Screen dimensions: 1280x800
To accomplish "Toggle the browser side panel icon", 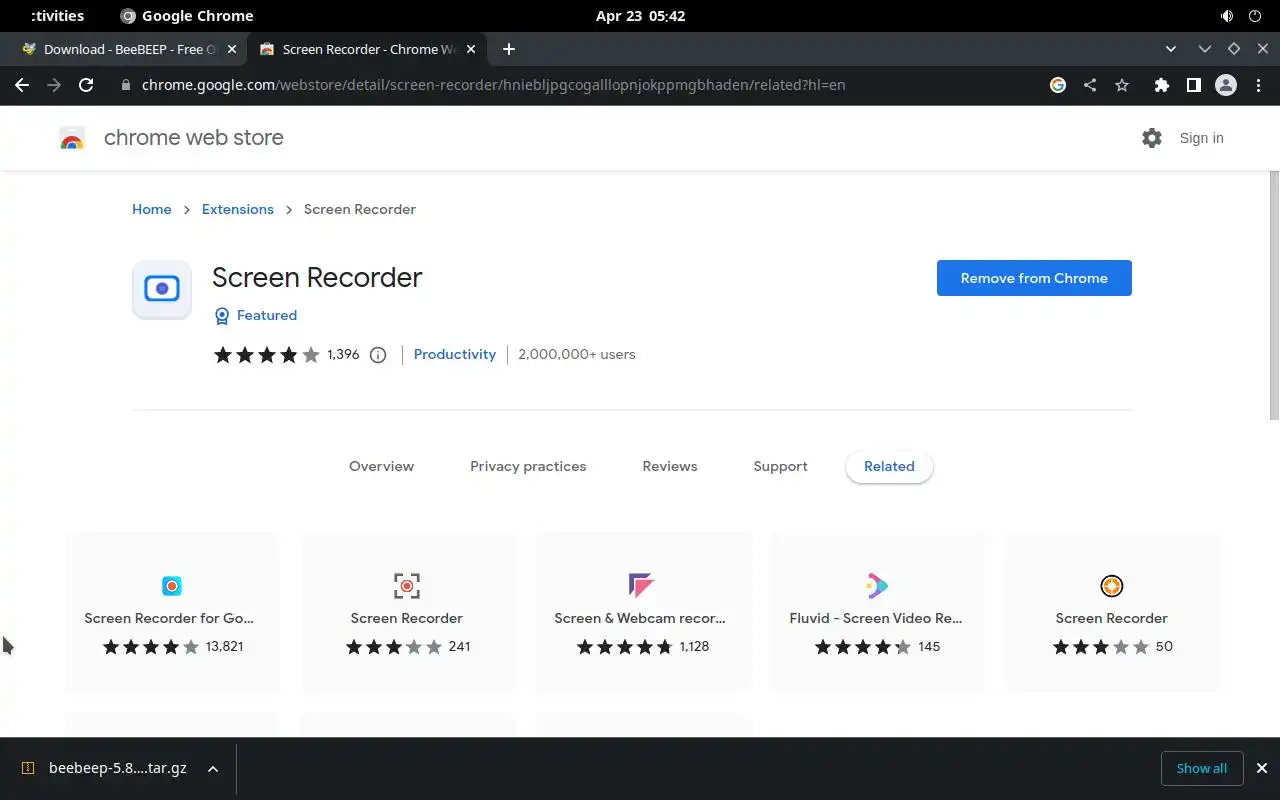I will (x=1193, y=85).
